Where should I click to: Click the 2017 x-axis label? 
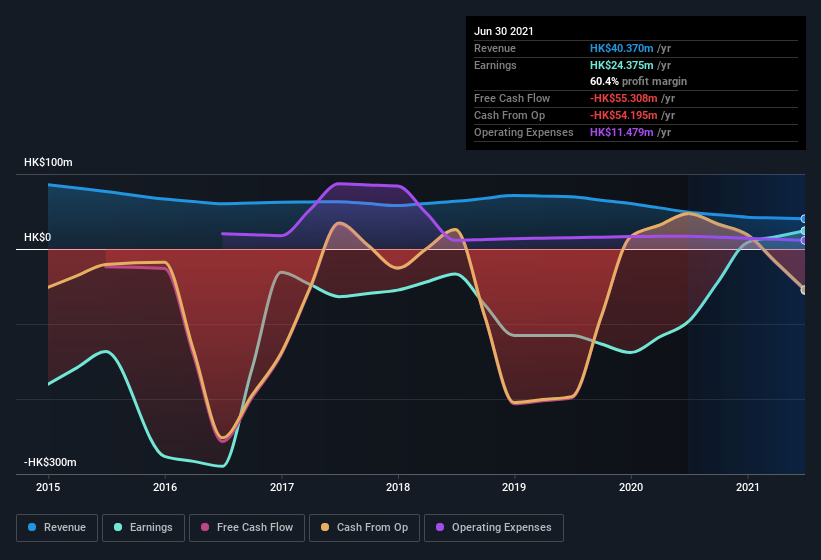(282, 487)
